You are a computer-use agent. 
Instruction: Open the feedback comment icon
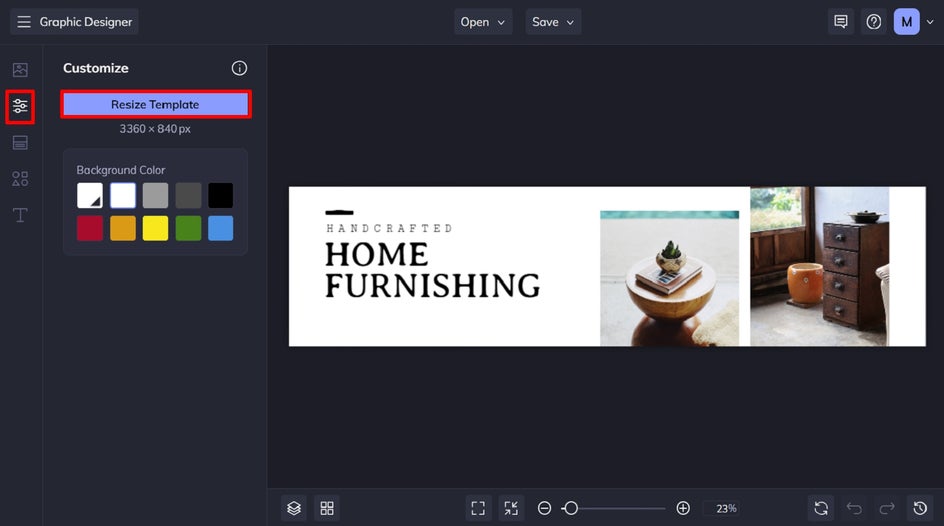(x=840, y=22)
